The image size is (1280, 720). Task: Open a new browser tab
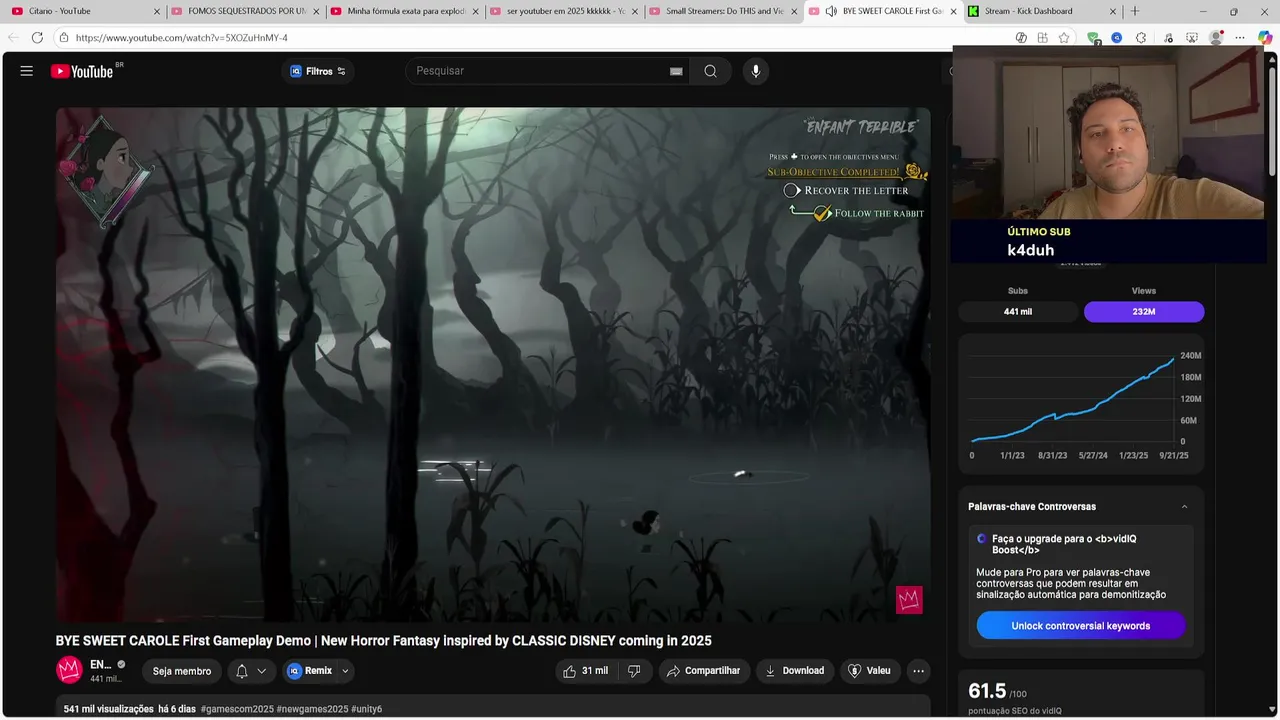(x=1134, y=11)
